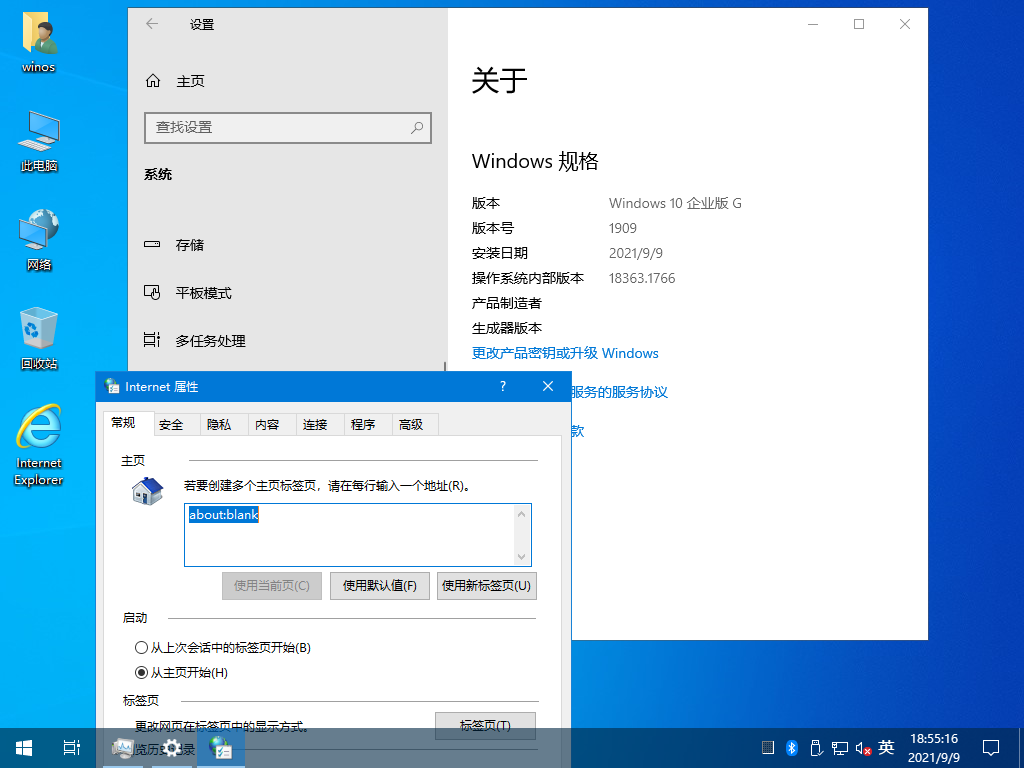The image size is (1024, 768).
Task: Select the 网络 desktop icon
Action: (39, 240)
